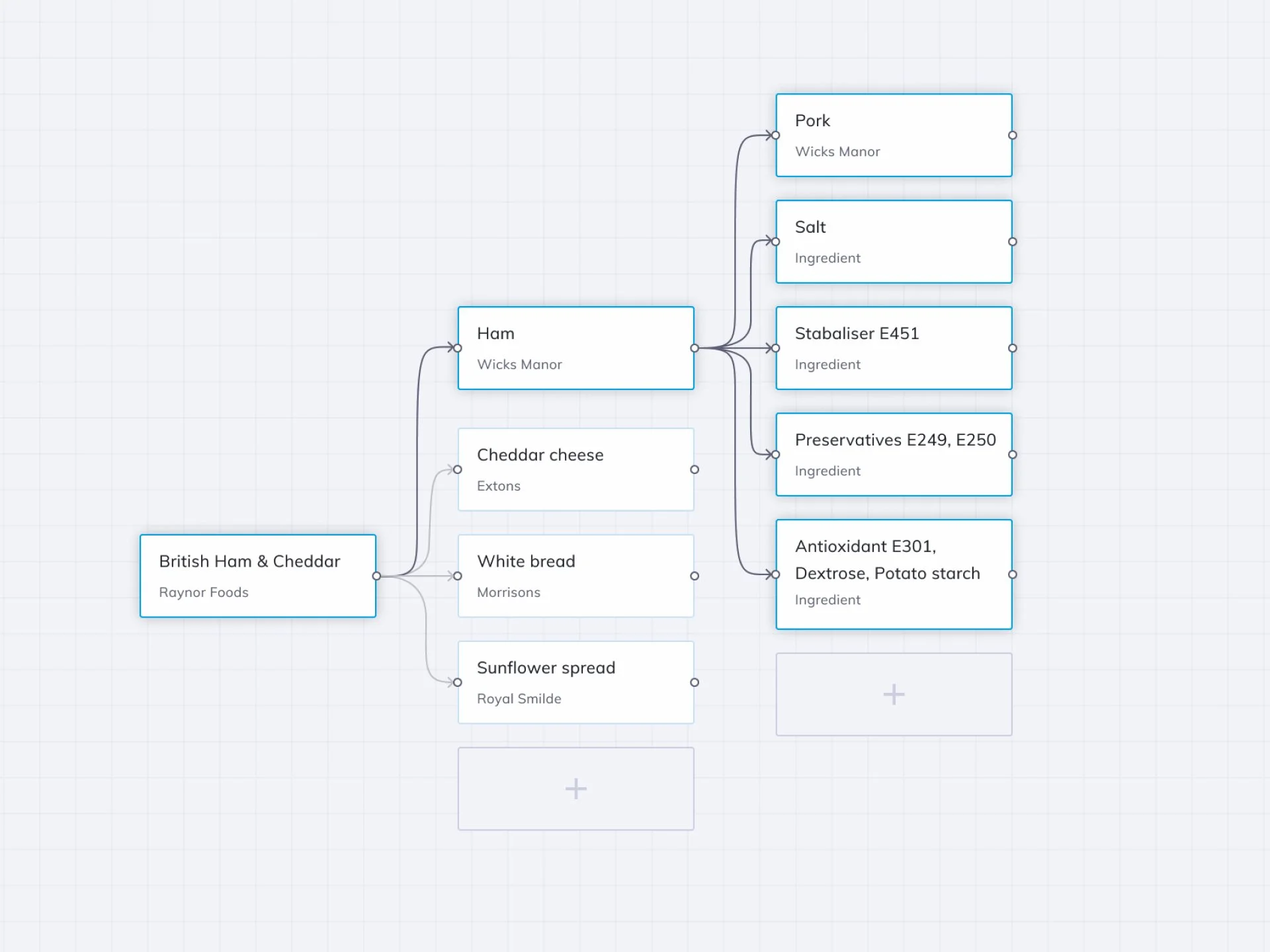
Task: Click Pork node's right output connector
Action: [x=1012, y=136]
